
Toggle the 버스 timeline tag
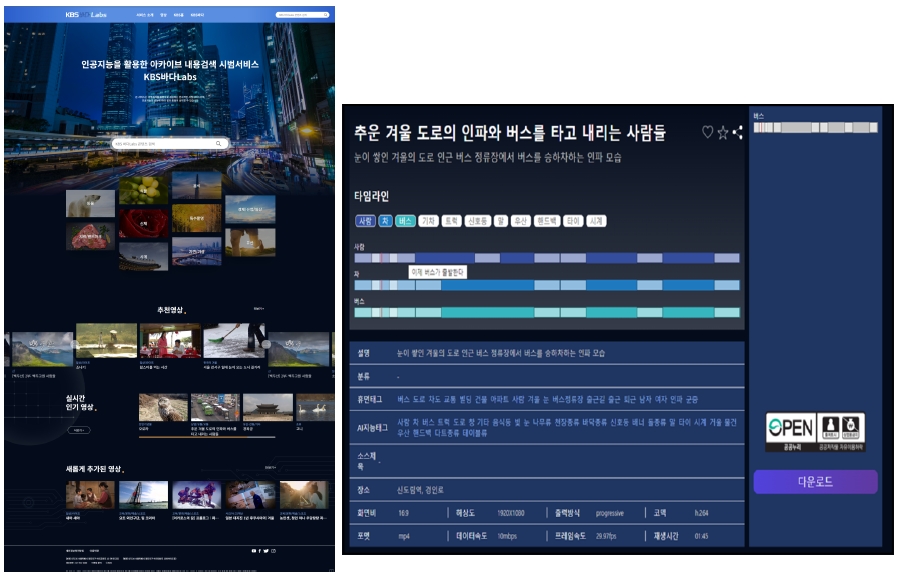[405, 221]
